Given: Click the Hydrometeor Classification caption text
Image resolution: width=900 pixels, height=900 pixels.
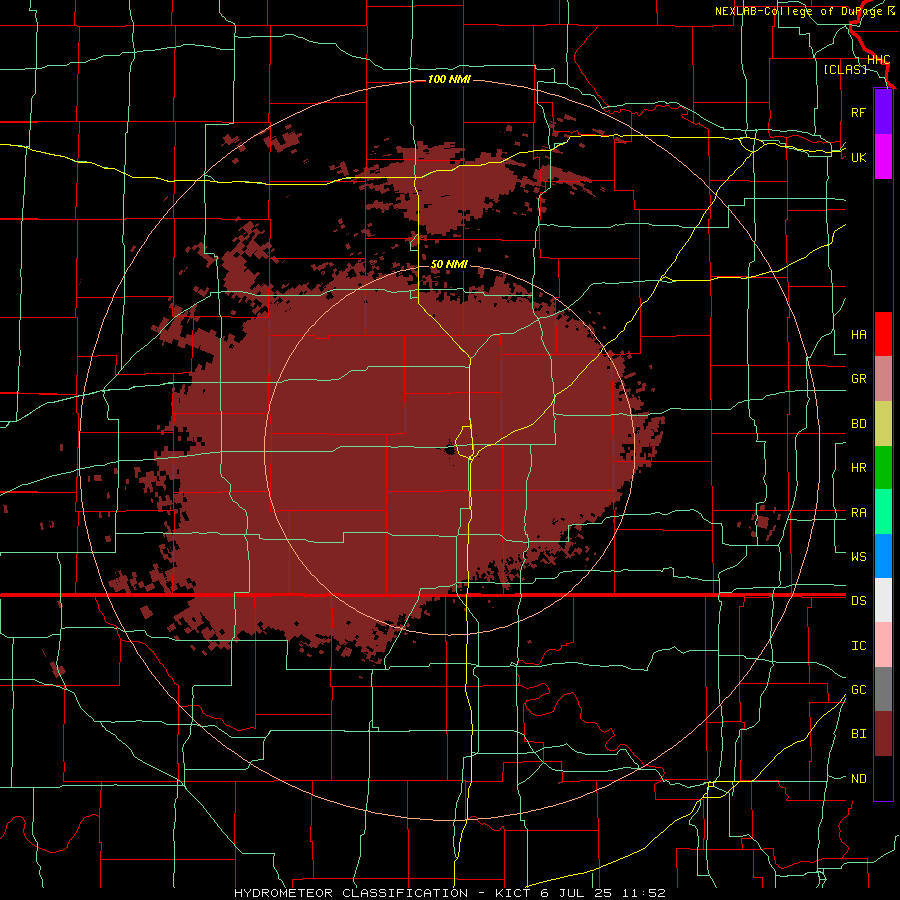Looking at the screenshot, I should [x=450, y=893].
